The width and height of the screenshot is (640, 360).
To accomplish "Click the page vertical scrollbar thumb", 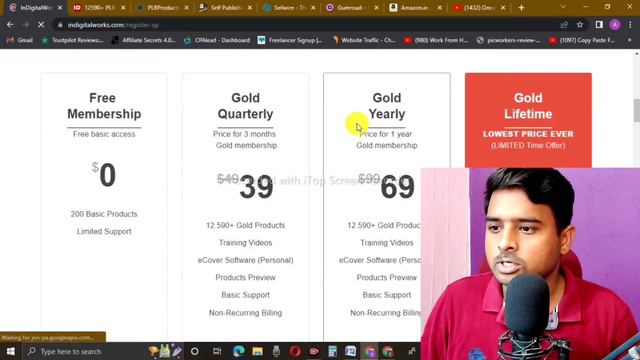I will pyautogui.click(x=636, y=110).
